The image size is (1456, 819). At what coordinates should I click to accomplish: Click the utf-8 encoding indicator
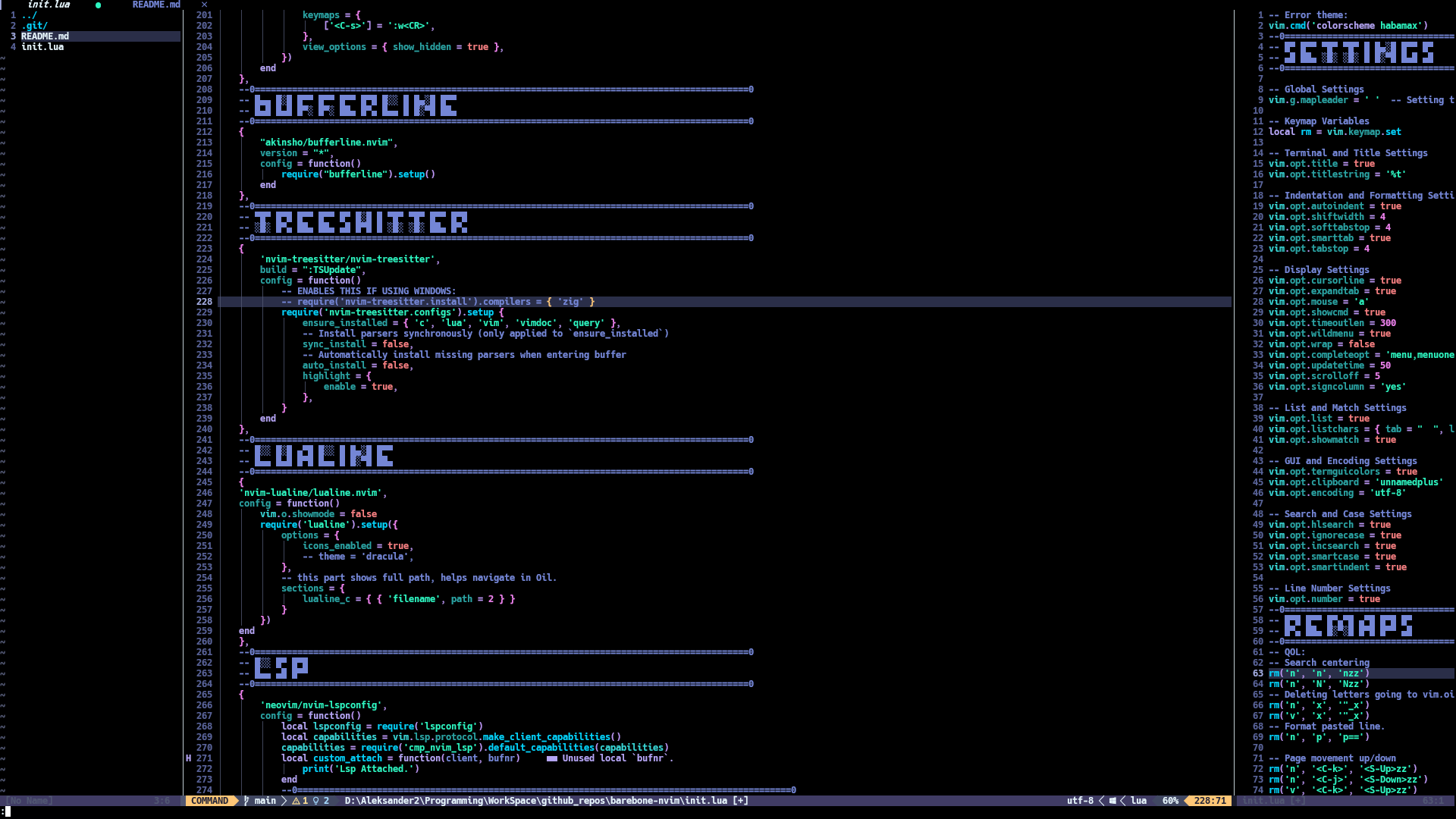click(x=1080, y=801)
